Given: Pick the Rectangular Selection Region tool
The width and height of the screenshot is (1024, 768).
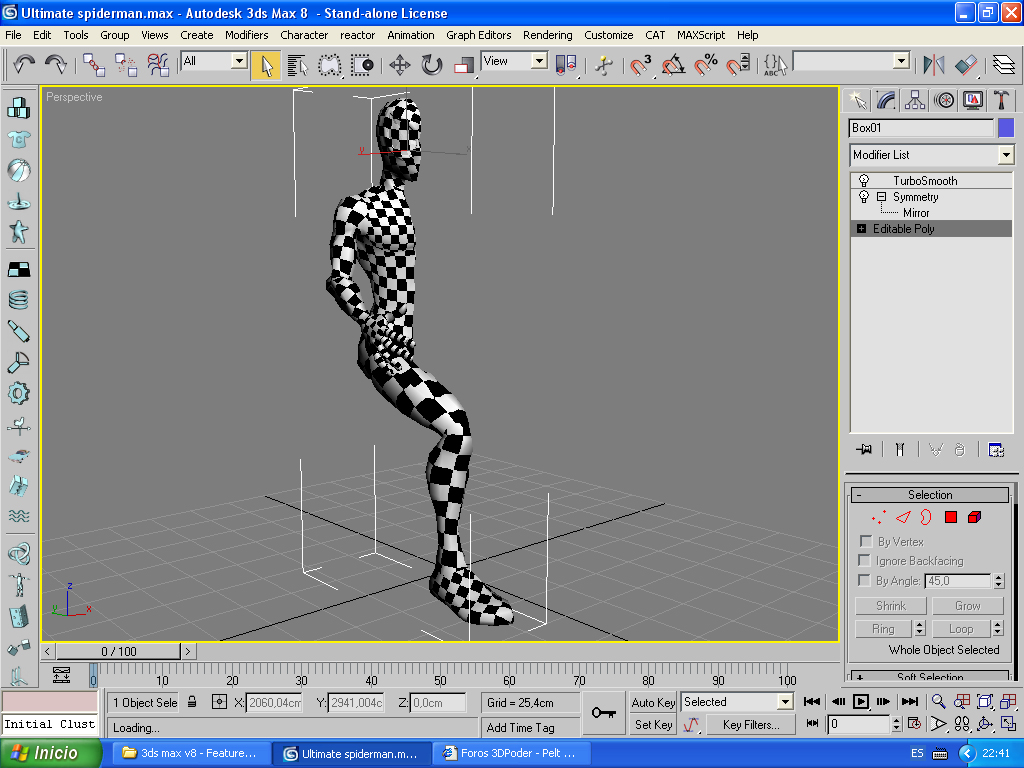Looking at the screenshot, I should pyautogui.click(x=330, y=65).
